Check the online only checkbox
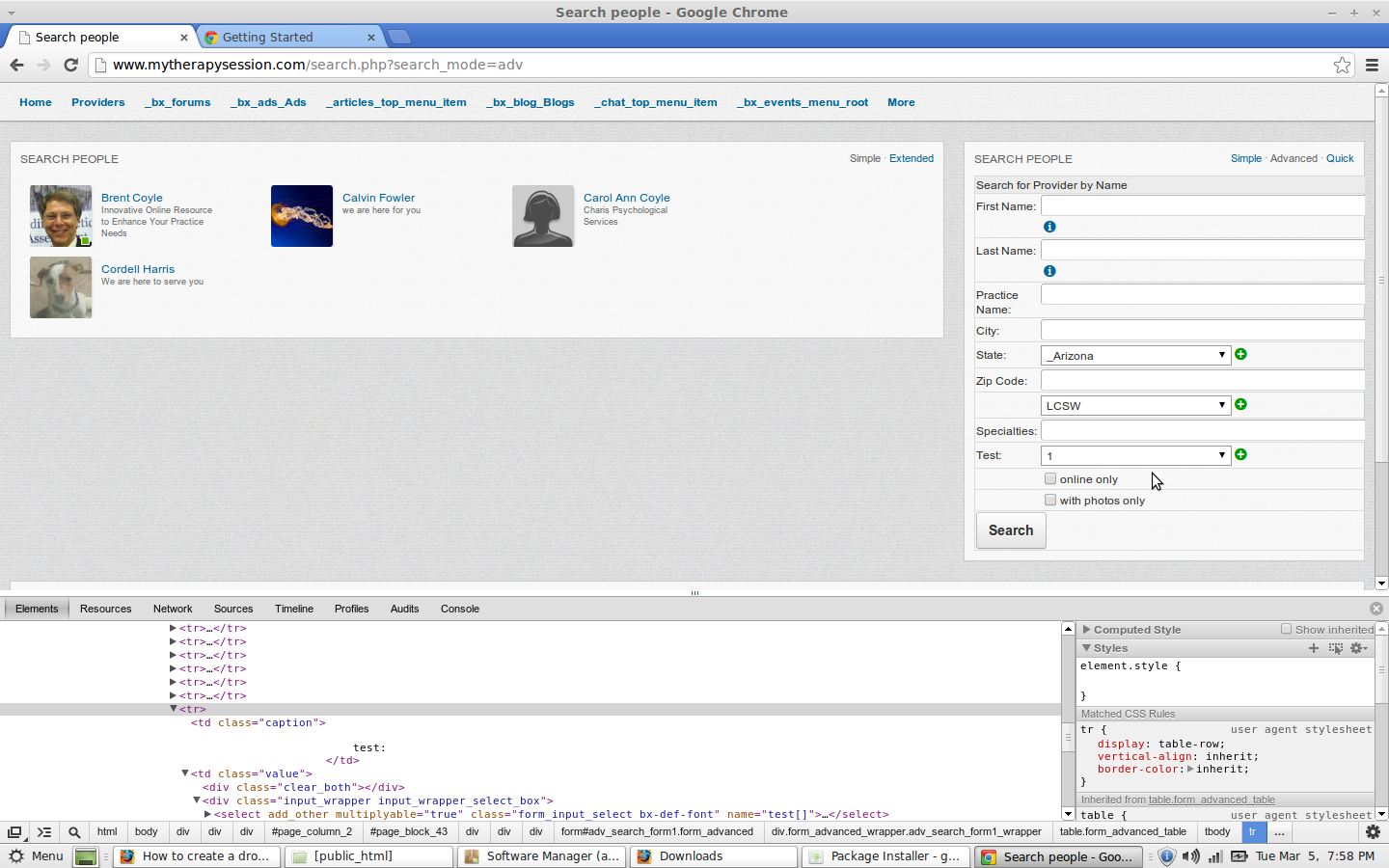1389x868 pixels. pyautogui.click(x=1050, y=478)
